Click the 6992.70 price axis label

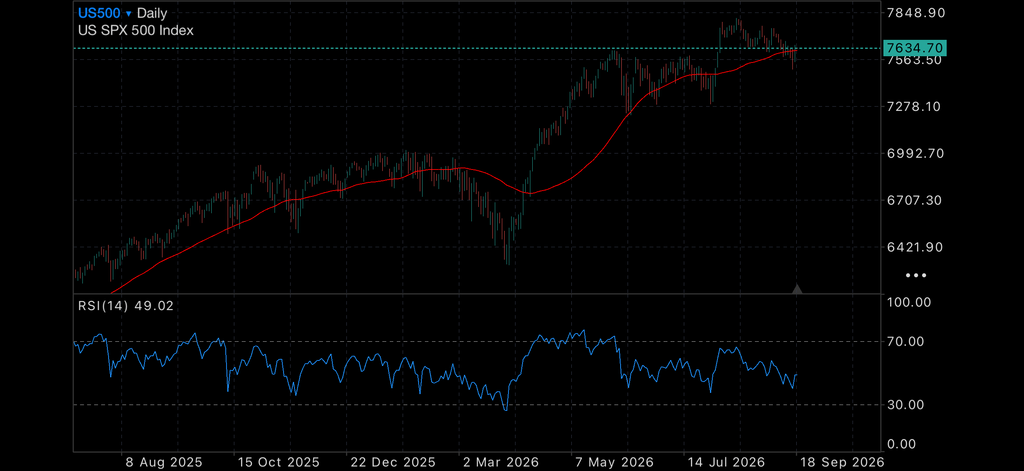tap(916, 154)
